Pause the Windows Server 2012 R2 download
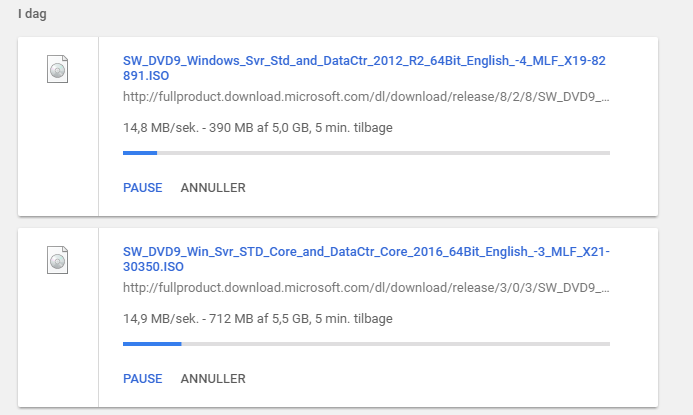This screenshot has height=415, width=693. click(142, 187)
